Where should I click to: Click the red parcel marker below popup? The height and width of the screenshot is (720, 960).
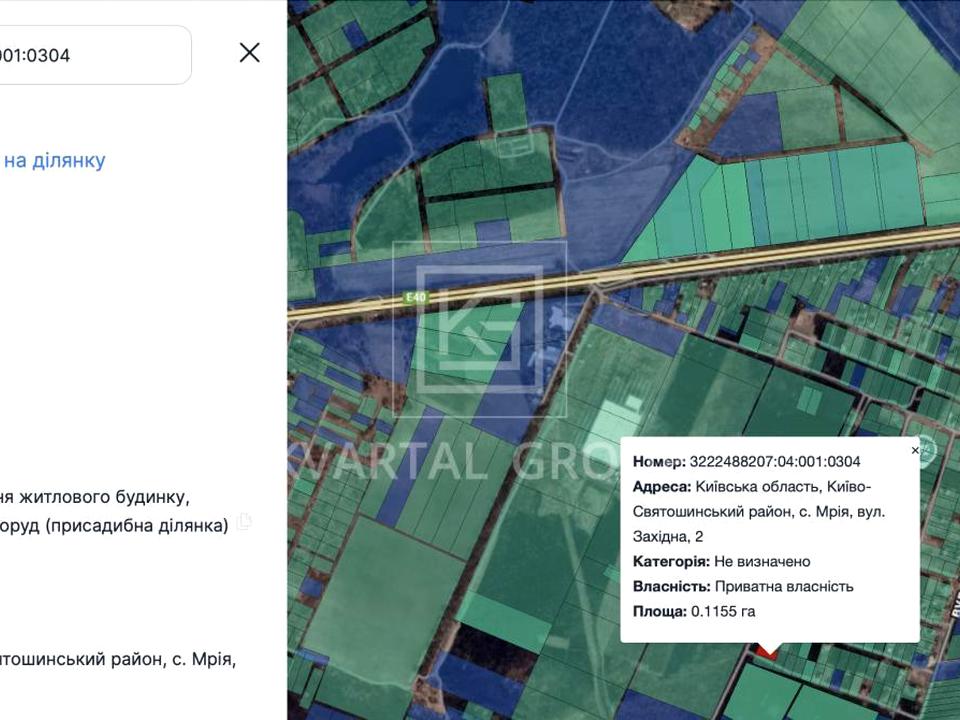767,651
